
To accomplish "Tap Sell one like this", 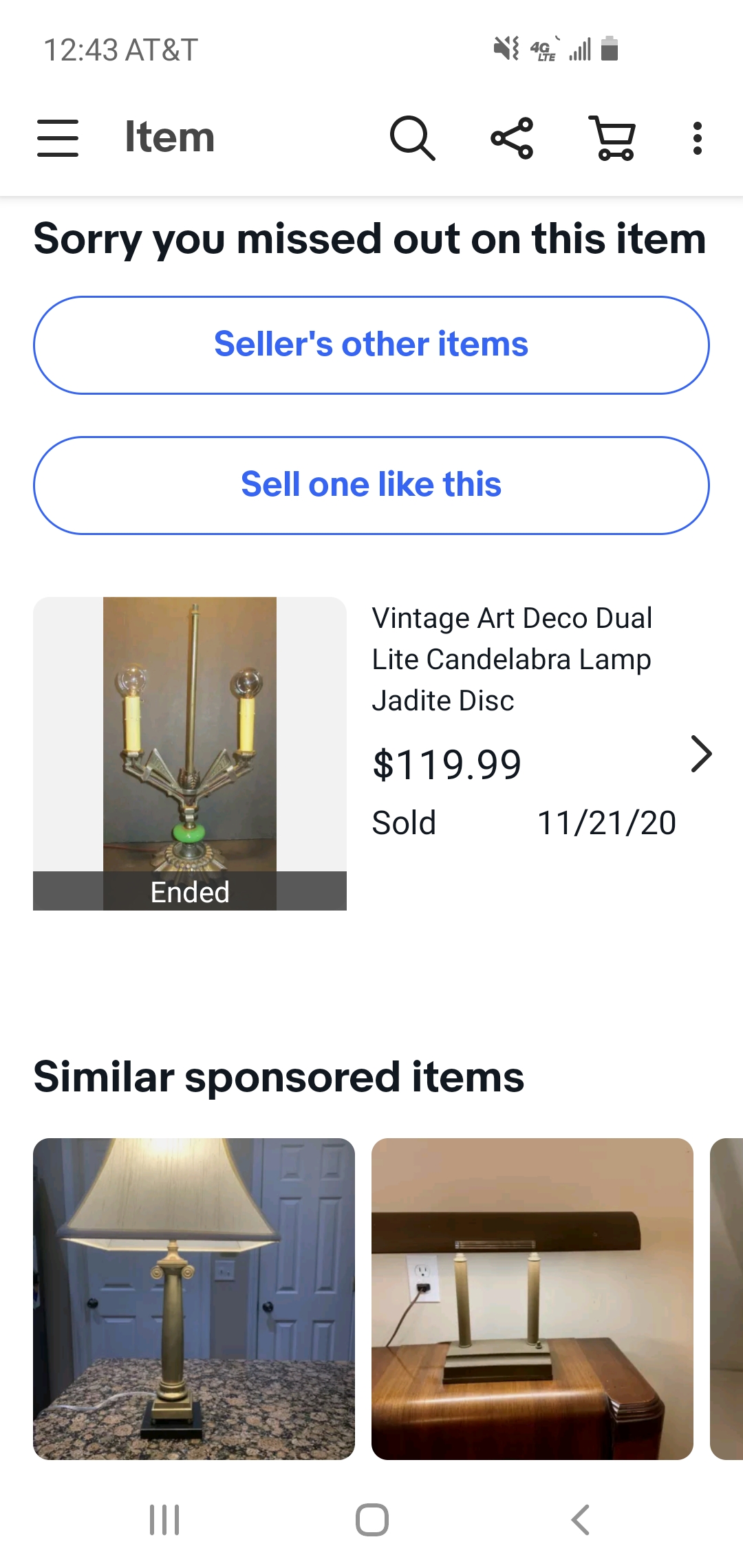I will click(x=371, y=485).
